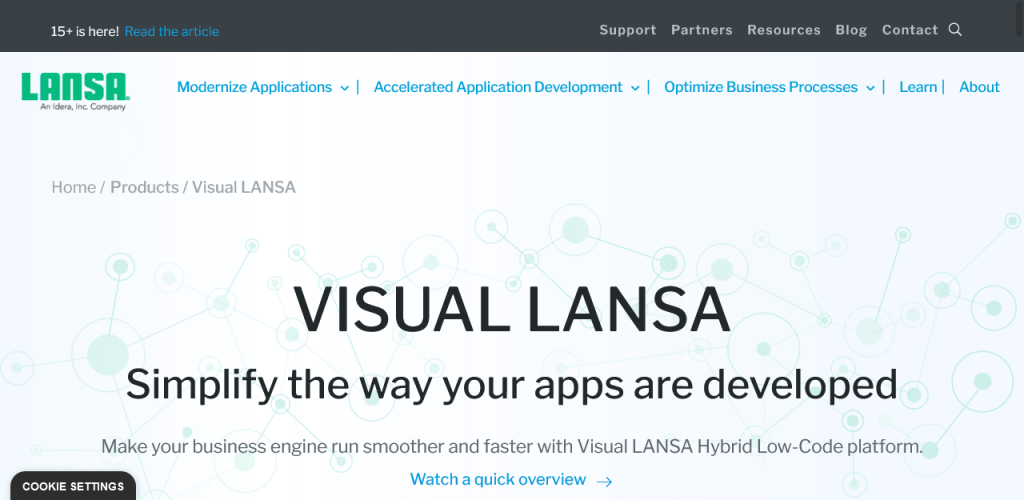Open the Contact page

coord(910,30)
